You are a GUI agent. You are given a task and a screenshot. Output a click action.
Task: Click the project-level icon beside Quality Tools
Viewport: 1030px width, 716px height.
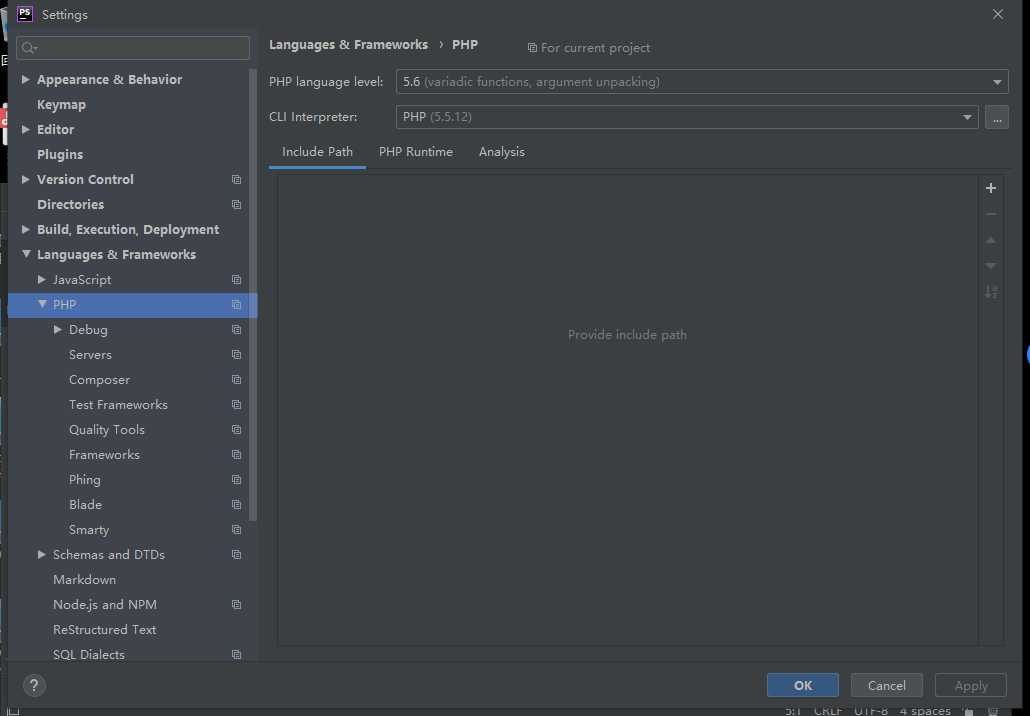click(x=236, y=430)
